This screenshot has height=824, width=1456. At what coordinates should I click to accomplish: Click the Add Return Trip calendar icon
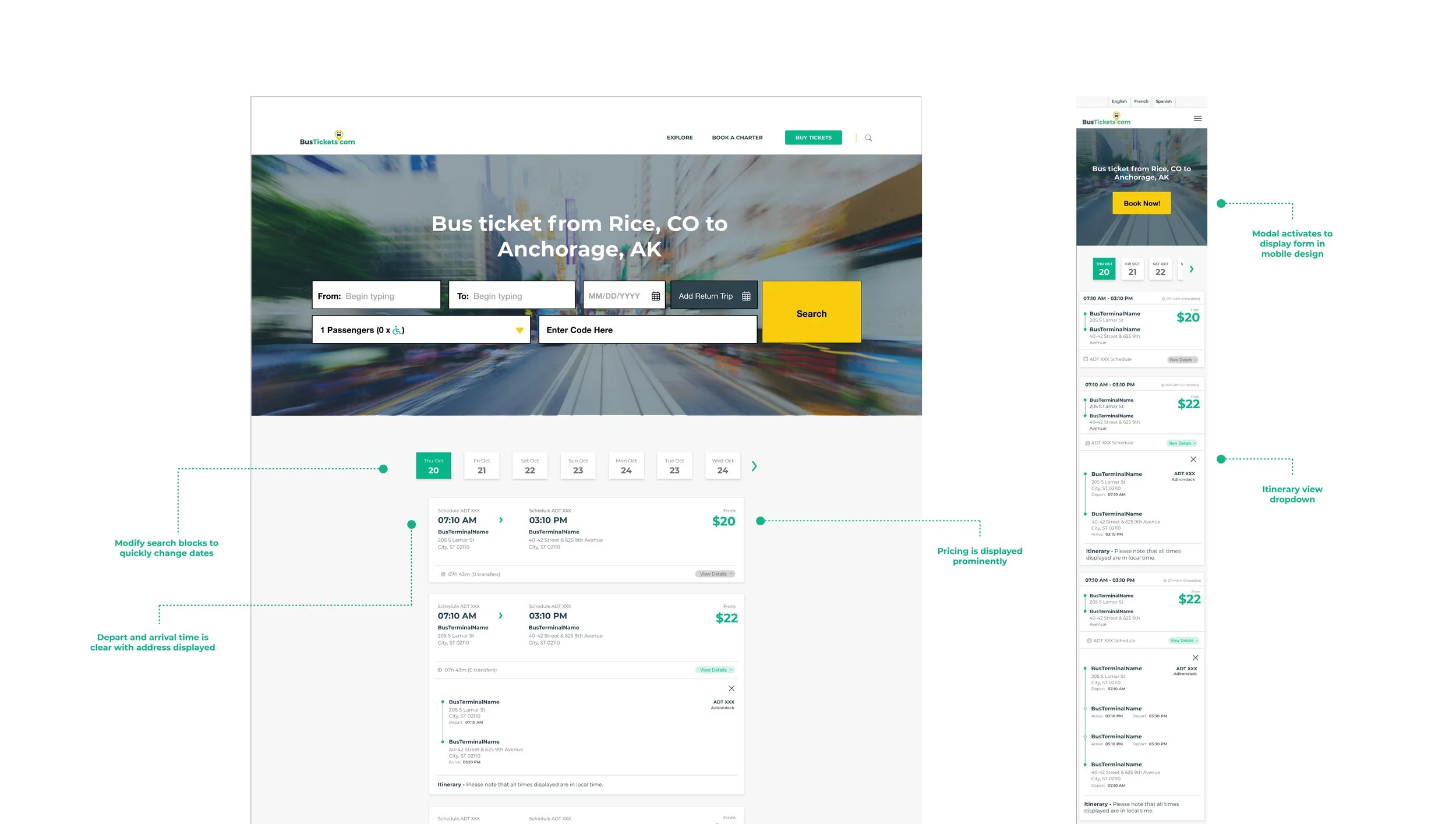tap(746, 296)
